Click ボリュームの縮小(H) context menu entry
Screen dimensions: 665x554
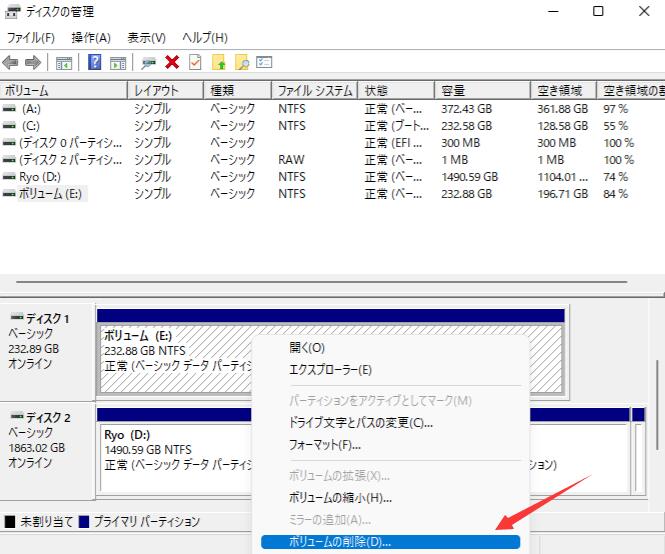pos(340,497)
